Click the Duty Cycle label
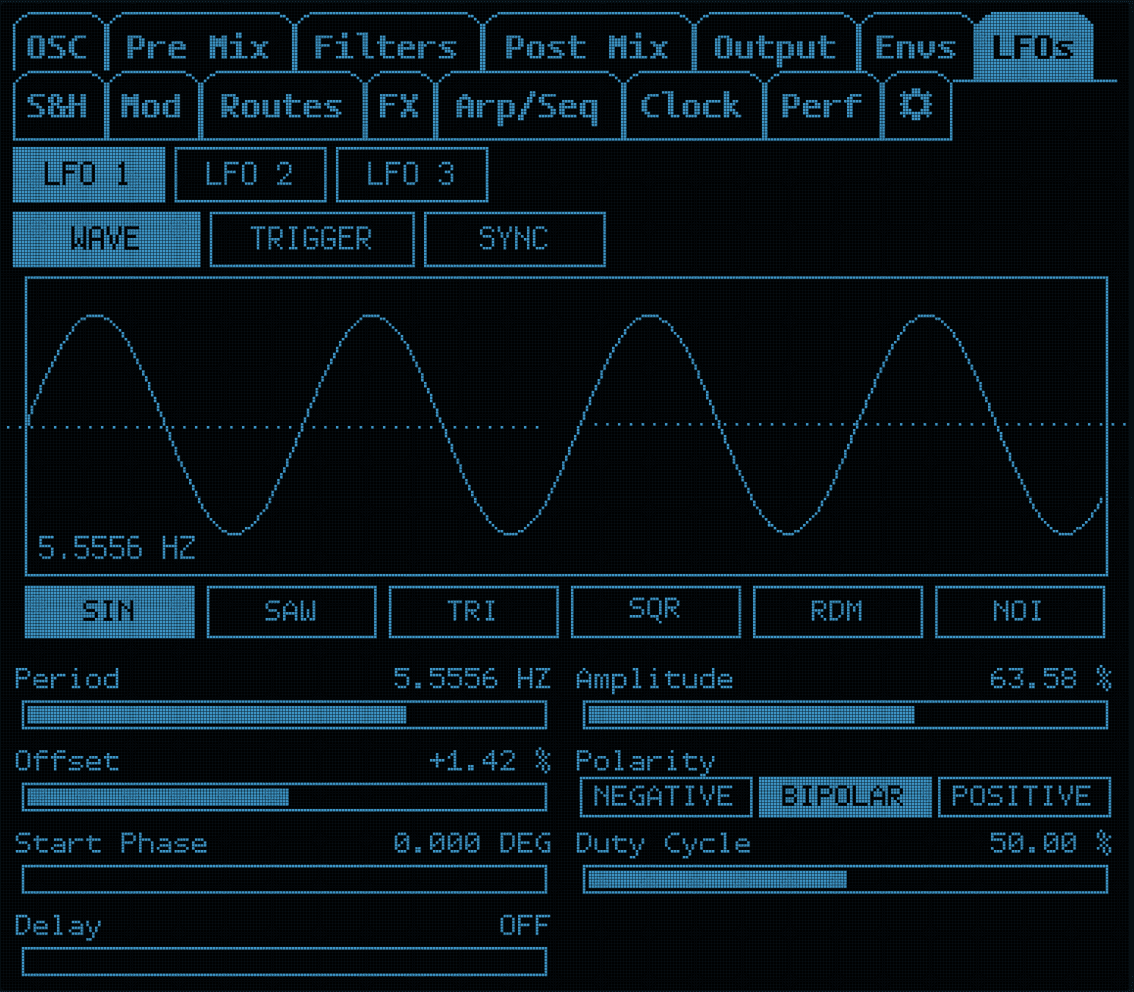Screen dimensions: 1134x992 tap(663, 845)
